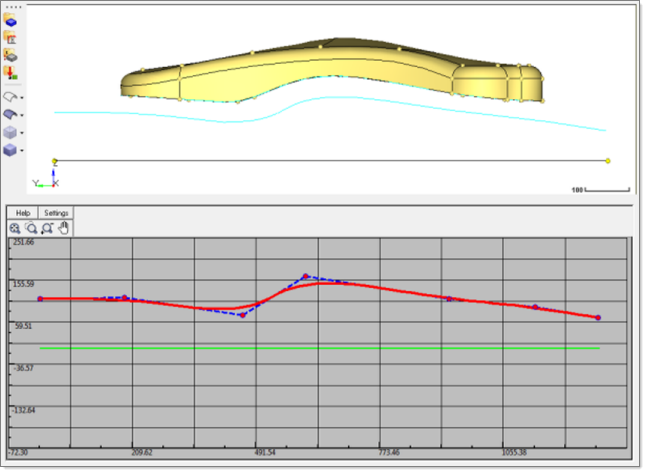Screen dimensions: 646x473
Task: Click the second magnifier zoom icon
Action: pos(31,228)
